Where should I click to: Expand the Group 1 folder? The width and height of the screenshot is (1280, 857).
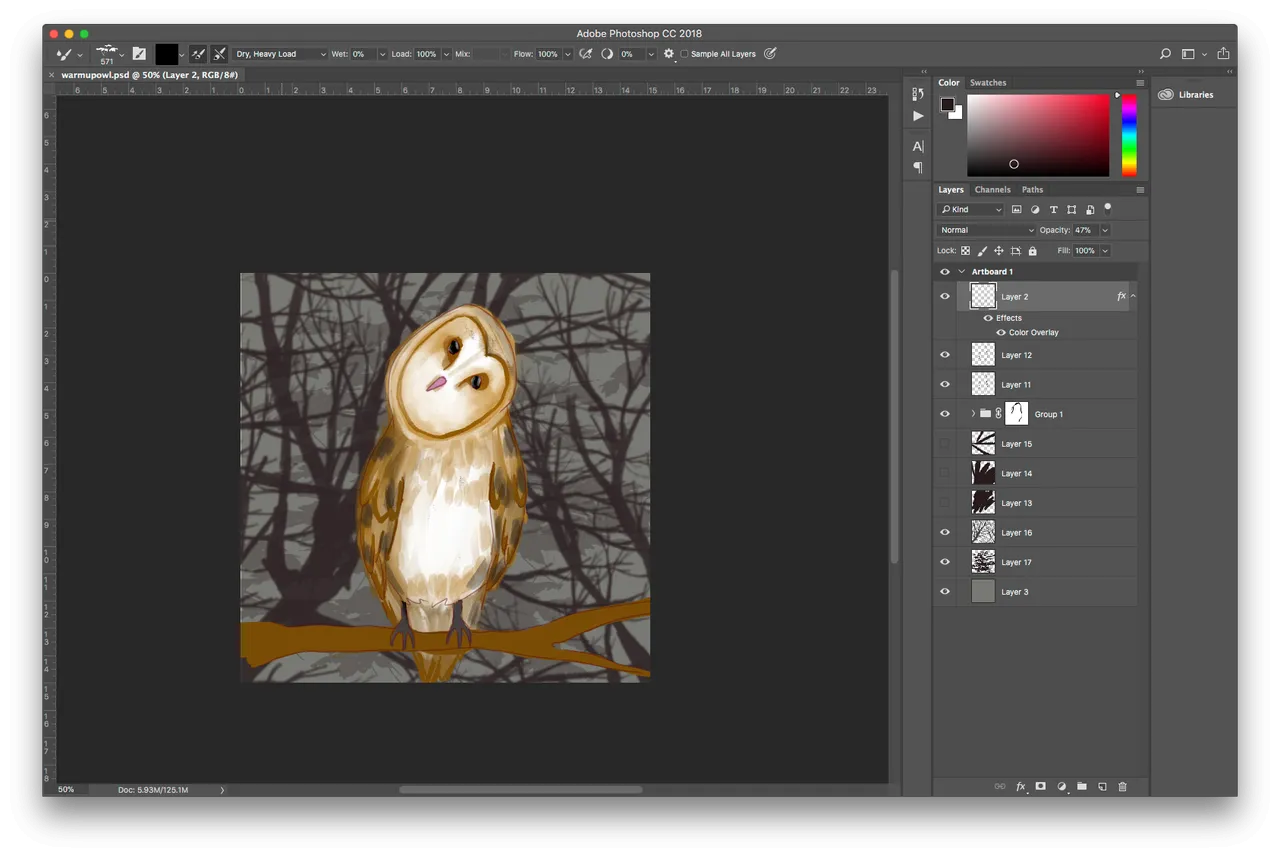click(x=973, y=414)
